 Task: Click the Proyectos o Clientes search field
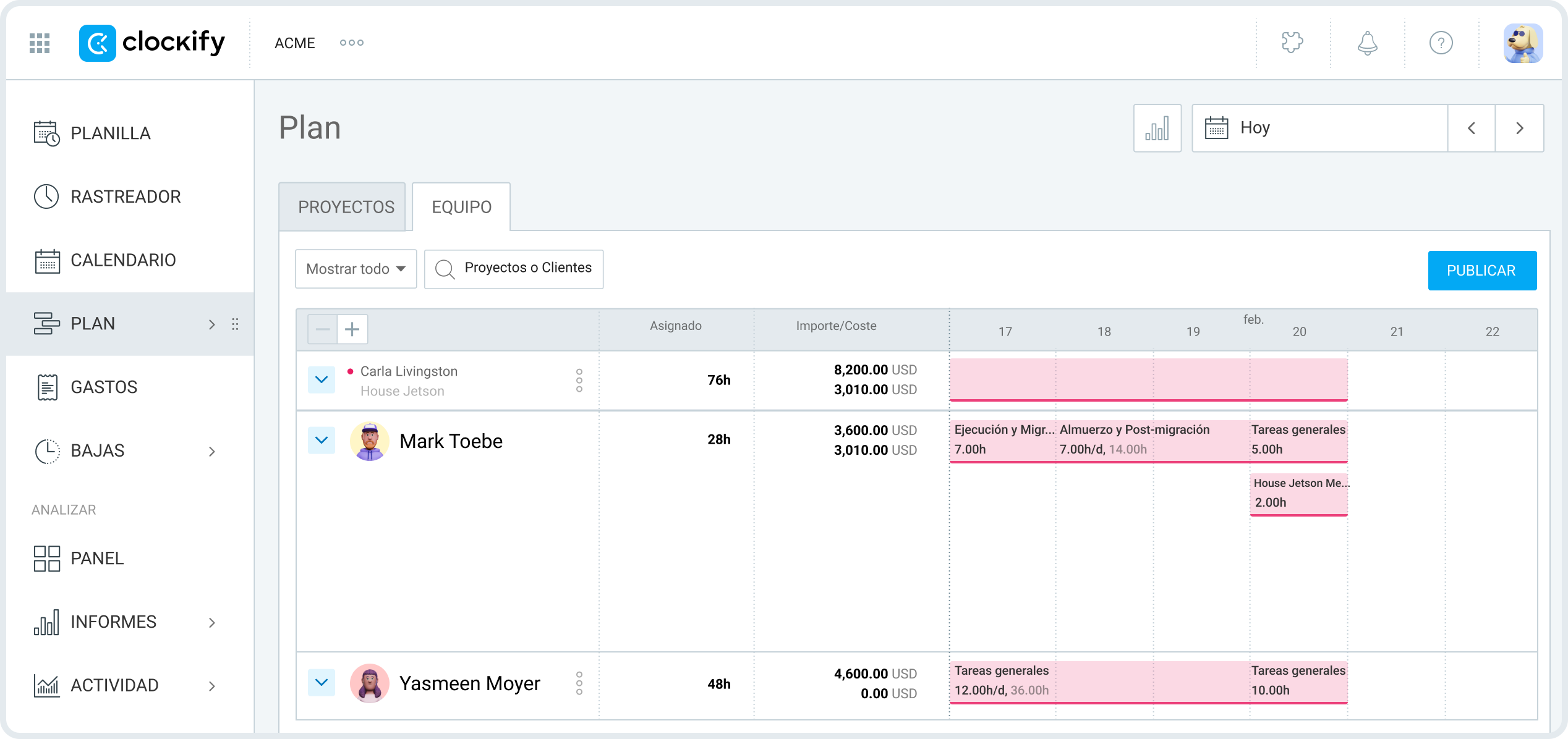[529, 269]
